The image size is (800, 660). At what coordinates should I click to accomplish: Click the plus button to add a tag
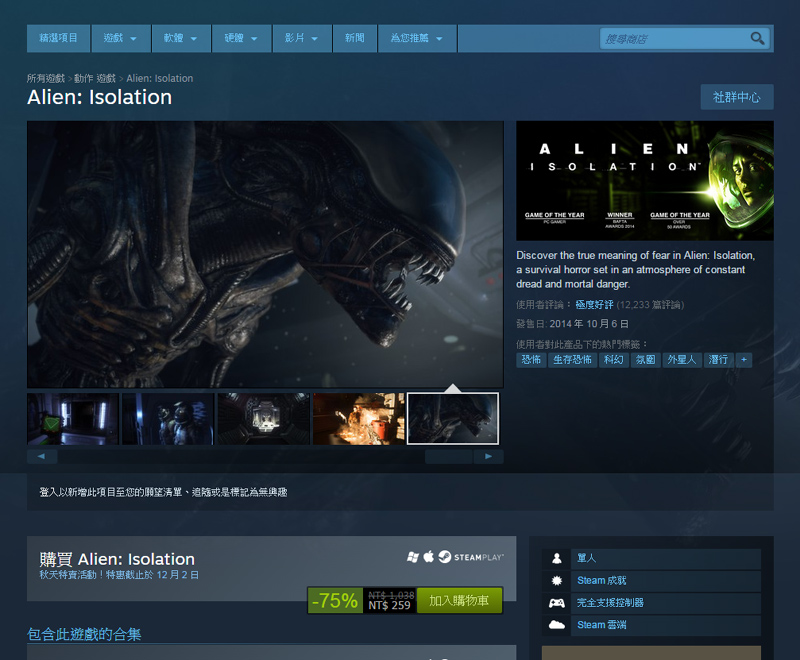coord(743,360)
